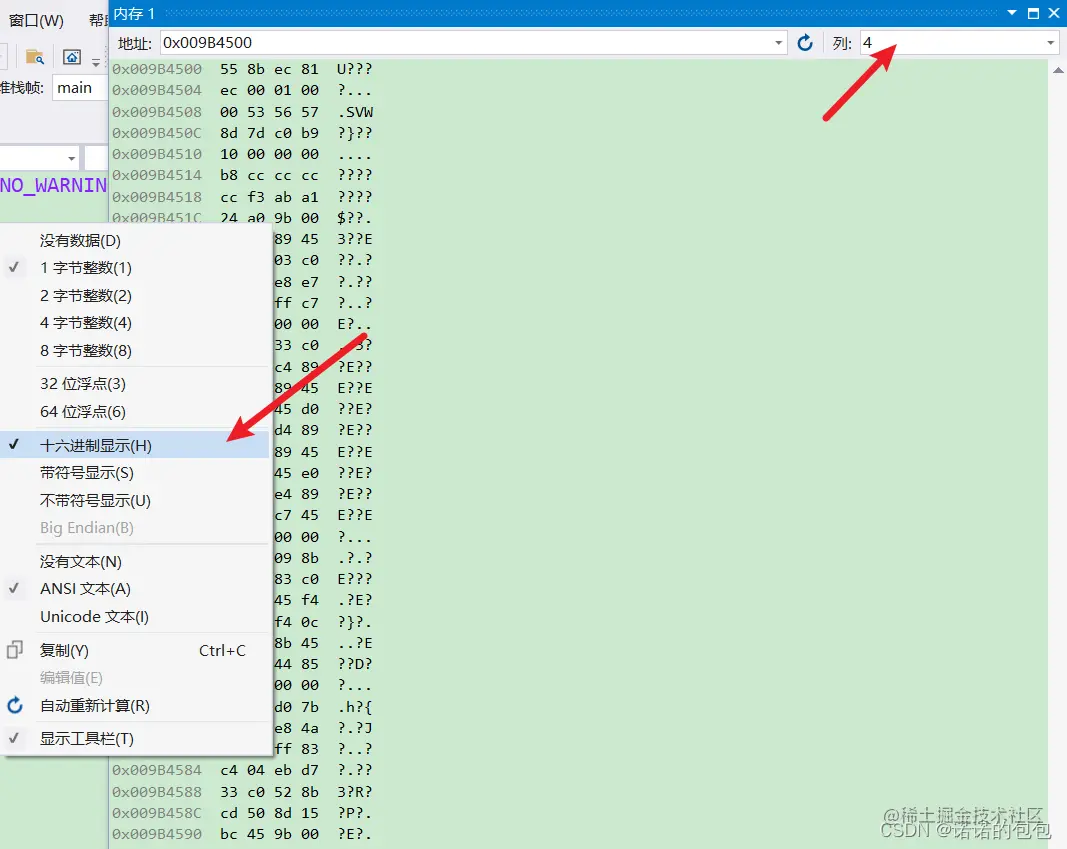Select 4 字节整数(4) display option
The height and width of the screenshot is (849, 1067).
click(135, 322)
